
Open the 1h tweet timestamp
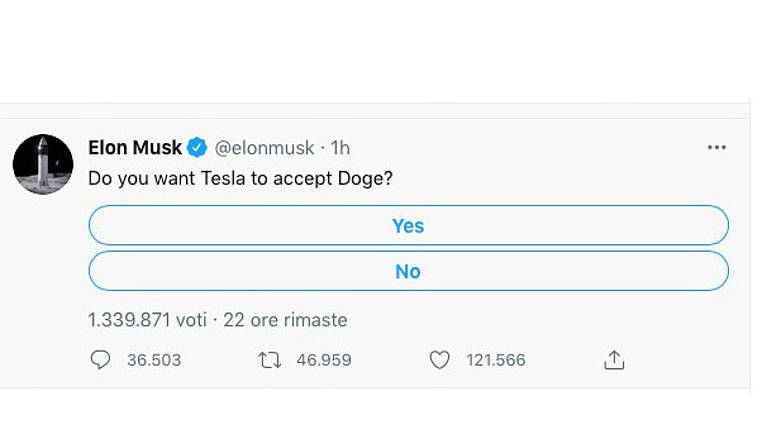coord(340,148)
